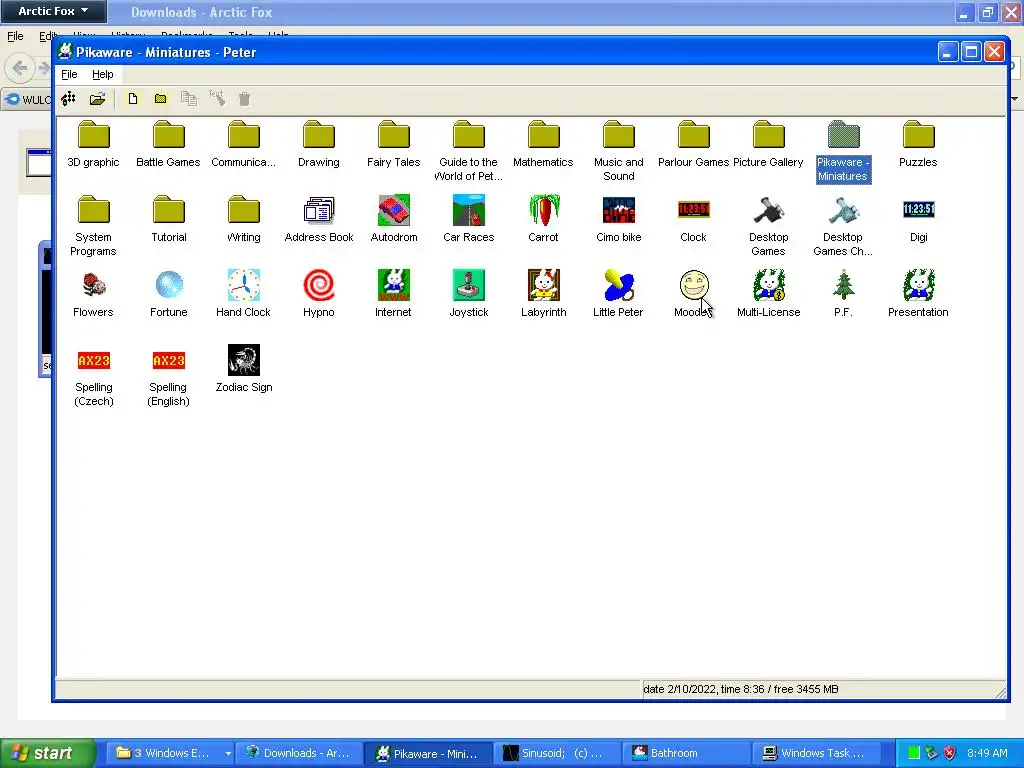Select the Clock program icon

(x=694, y=219)
